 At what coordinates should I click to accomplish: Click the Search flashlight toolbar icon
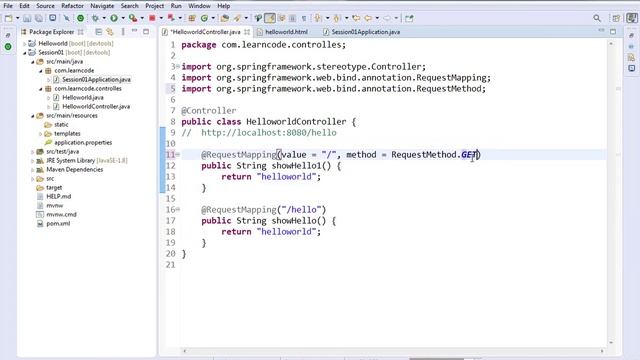(237, 18)
